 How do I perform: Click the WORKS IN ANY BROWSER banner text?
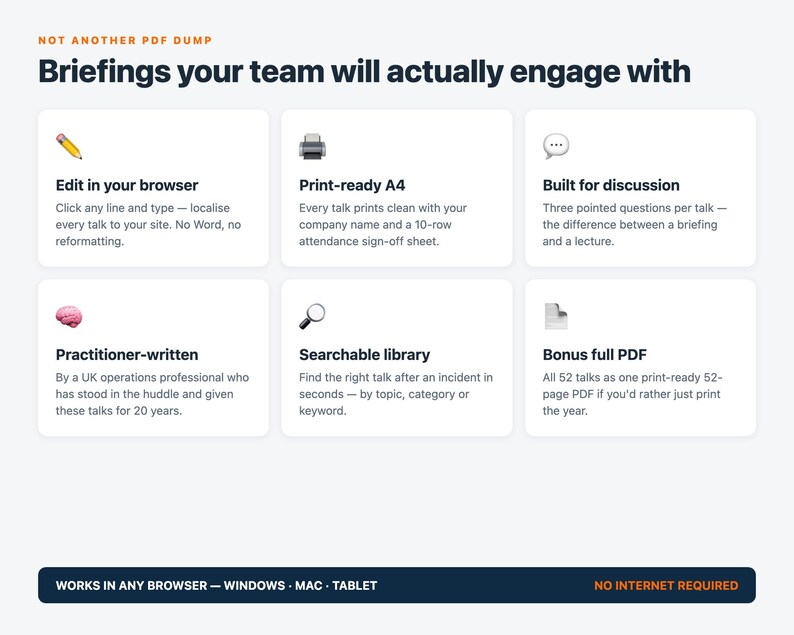tap(216, 585)
